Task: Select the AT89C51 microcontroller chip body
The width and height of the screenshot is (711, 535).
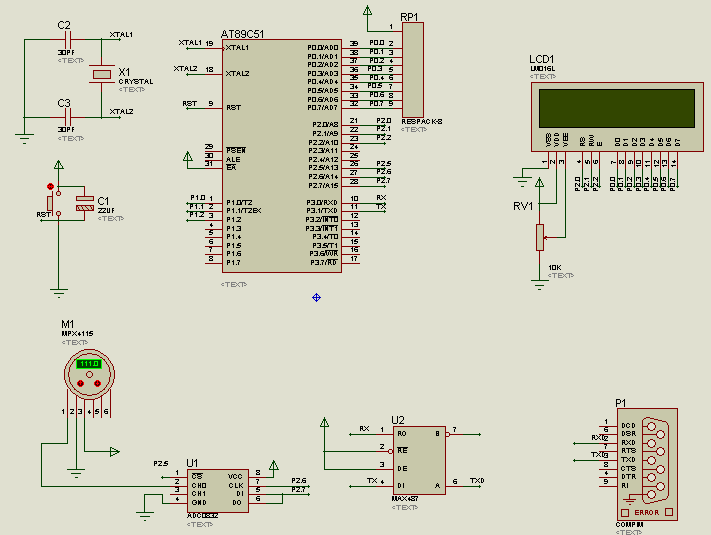Action: click(x=282, y=156)
